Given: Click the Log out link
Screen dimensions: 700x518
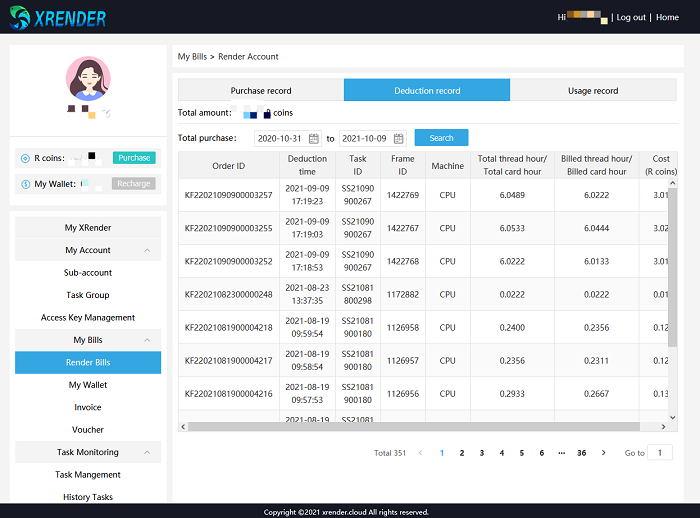Looking at the screenshot, I should [x=630, y=17].
